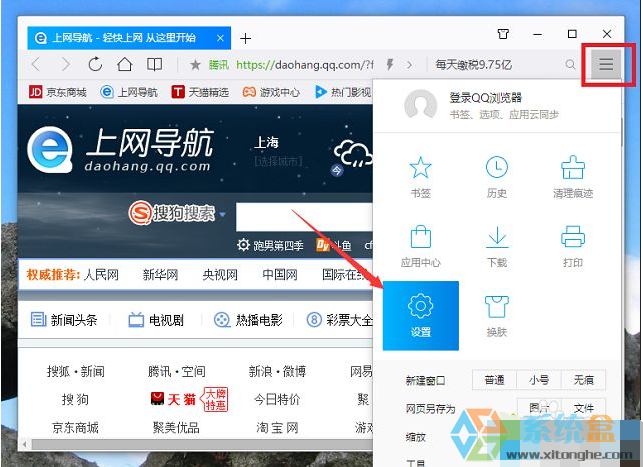
Task: Open the home page icon
Action: (125, 64)
